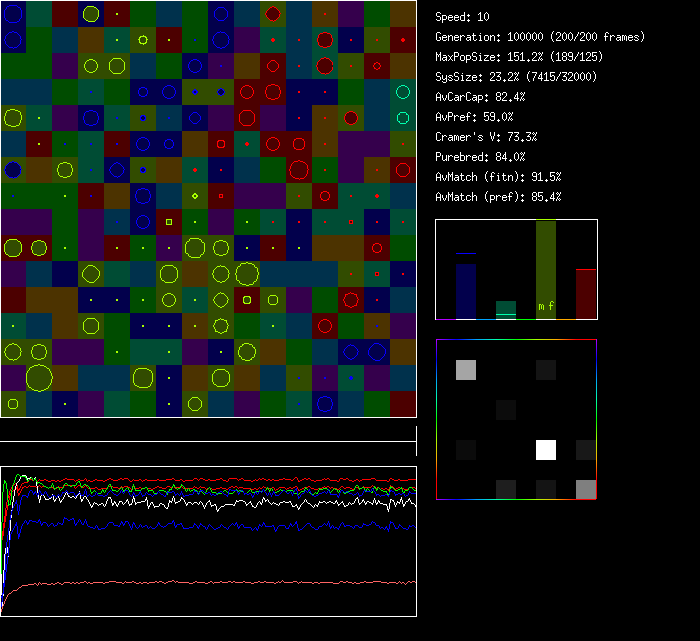Image resolution: width=700 pixels, height=641 pixels.
Task: Pick the gray bottom-right cell in the matrix panel
Action: point(586,489)
